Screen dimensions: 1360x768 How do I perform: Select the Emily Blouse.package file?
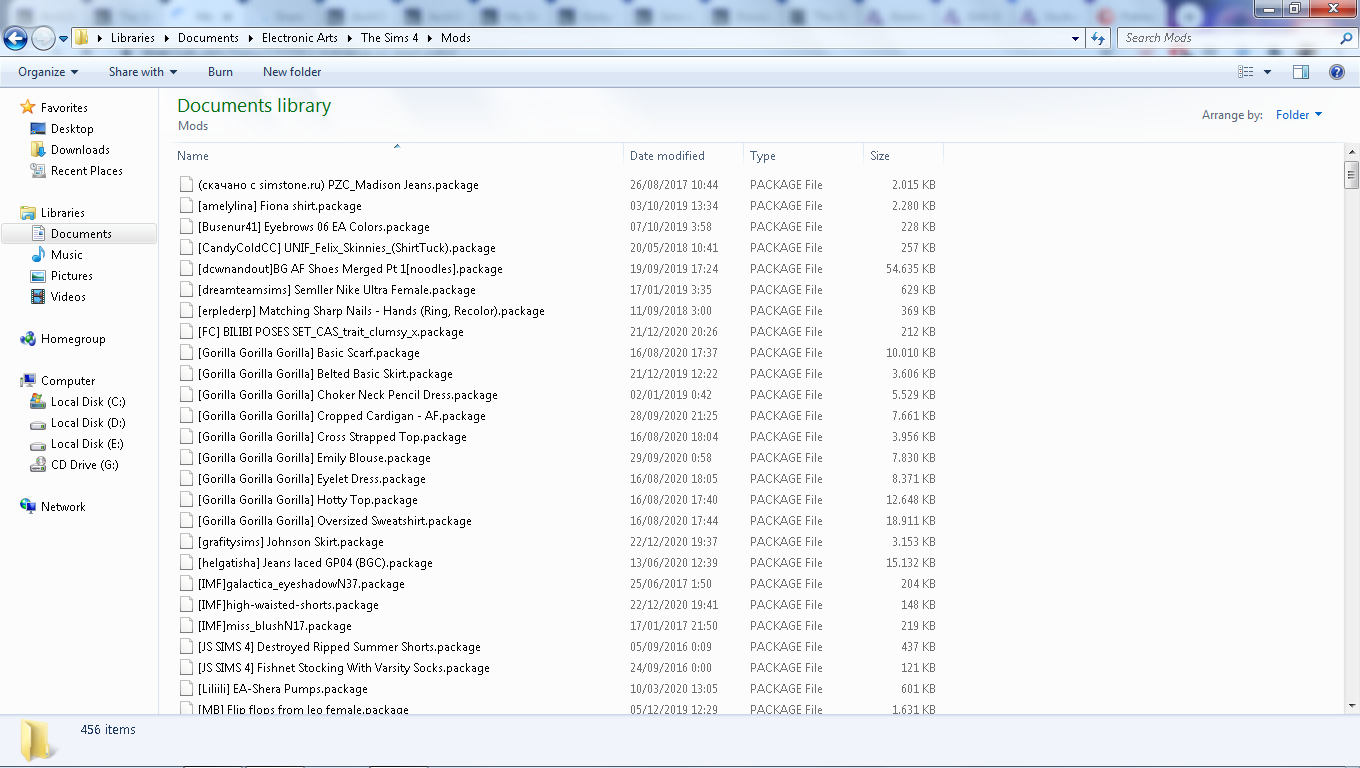pos(314,458)
